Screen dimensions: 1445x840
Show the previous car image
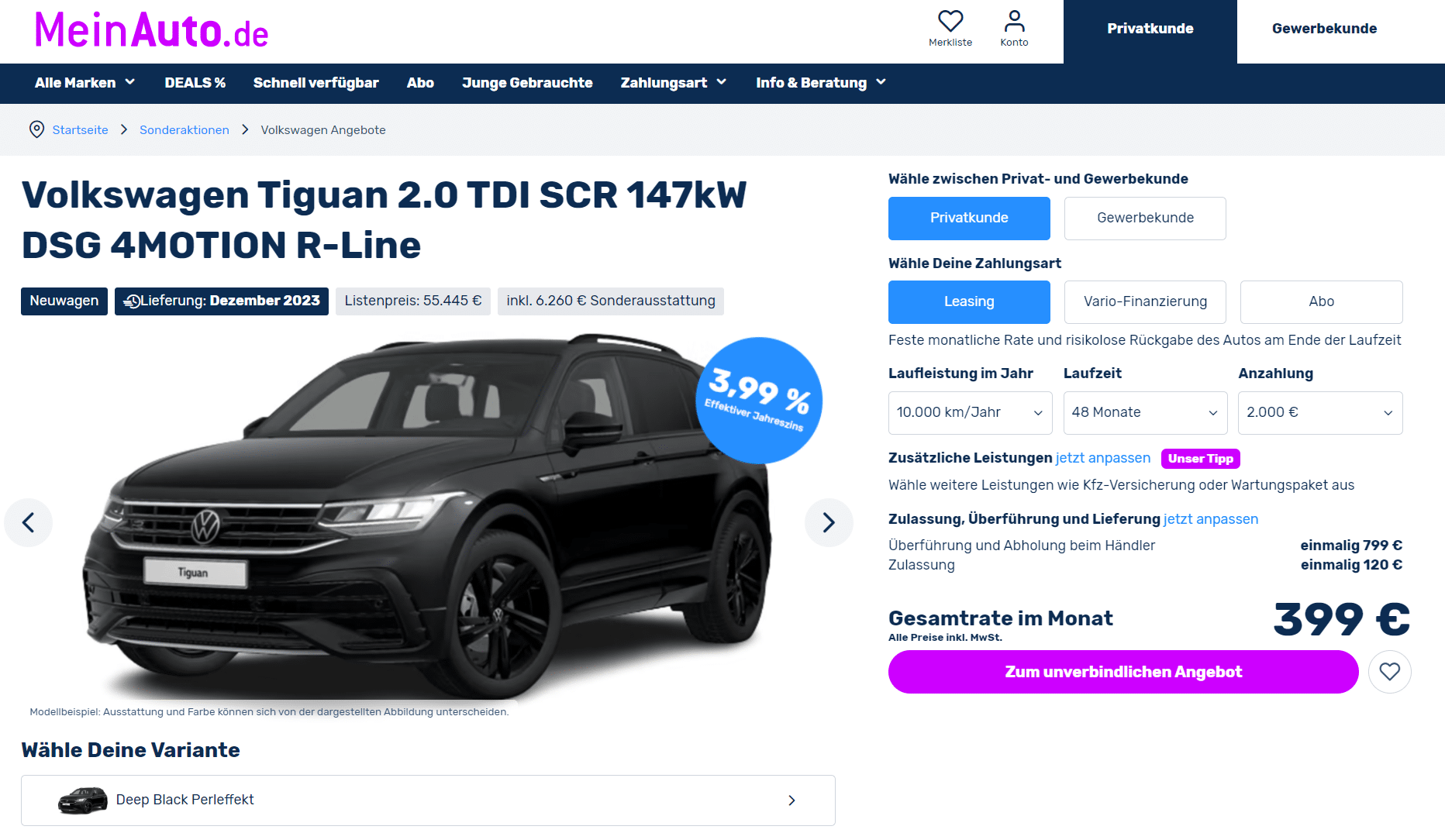click(x=29, y=522)
